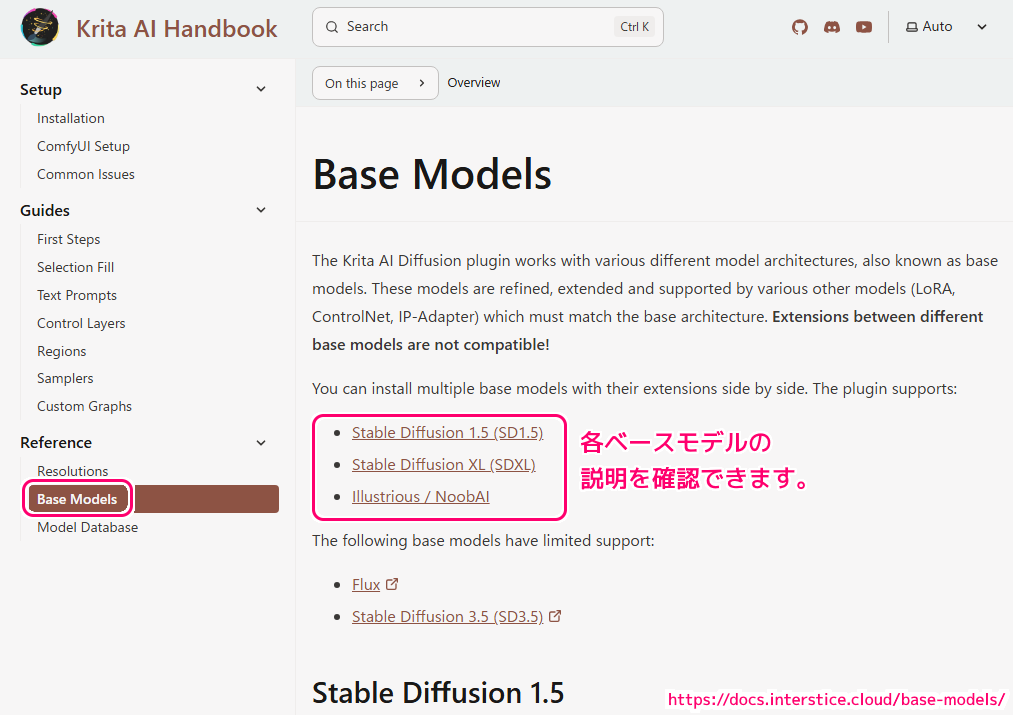Click the Setup section title

[41, 89]
